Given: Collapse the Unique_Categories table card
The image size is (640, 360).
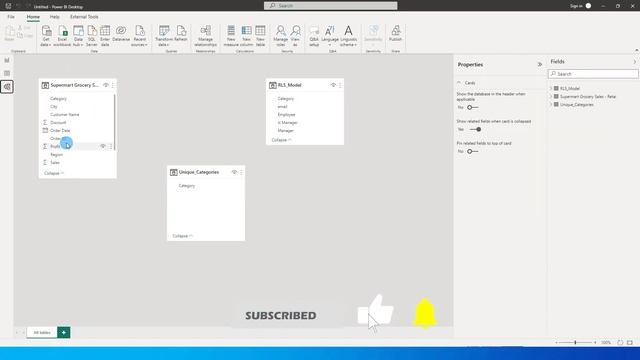Looking at the screenshot, I should [x=182, y=236].
